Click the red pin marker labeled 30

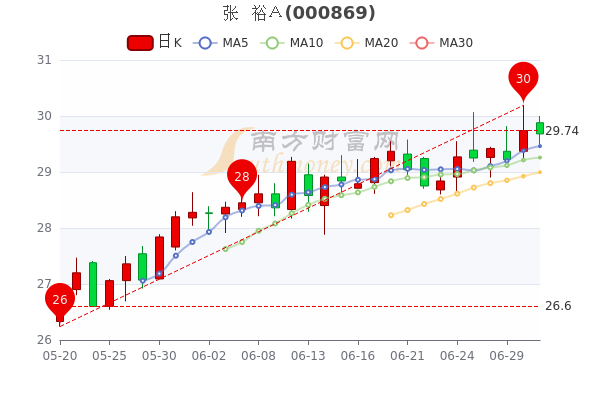coord(523,80)
